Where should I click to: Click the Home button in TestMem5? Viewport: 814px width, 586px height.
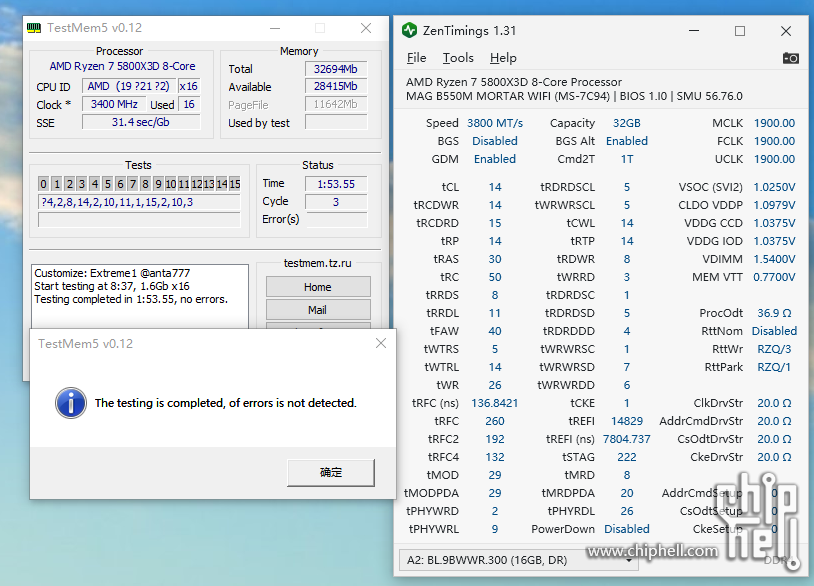click(x=318, y=287)
